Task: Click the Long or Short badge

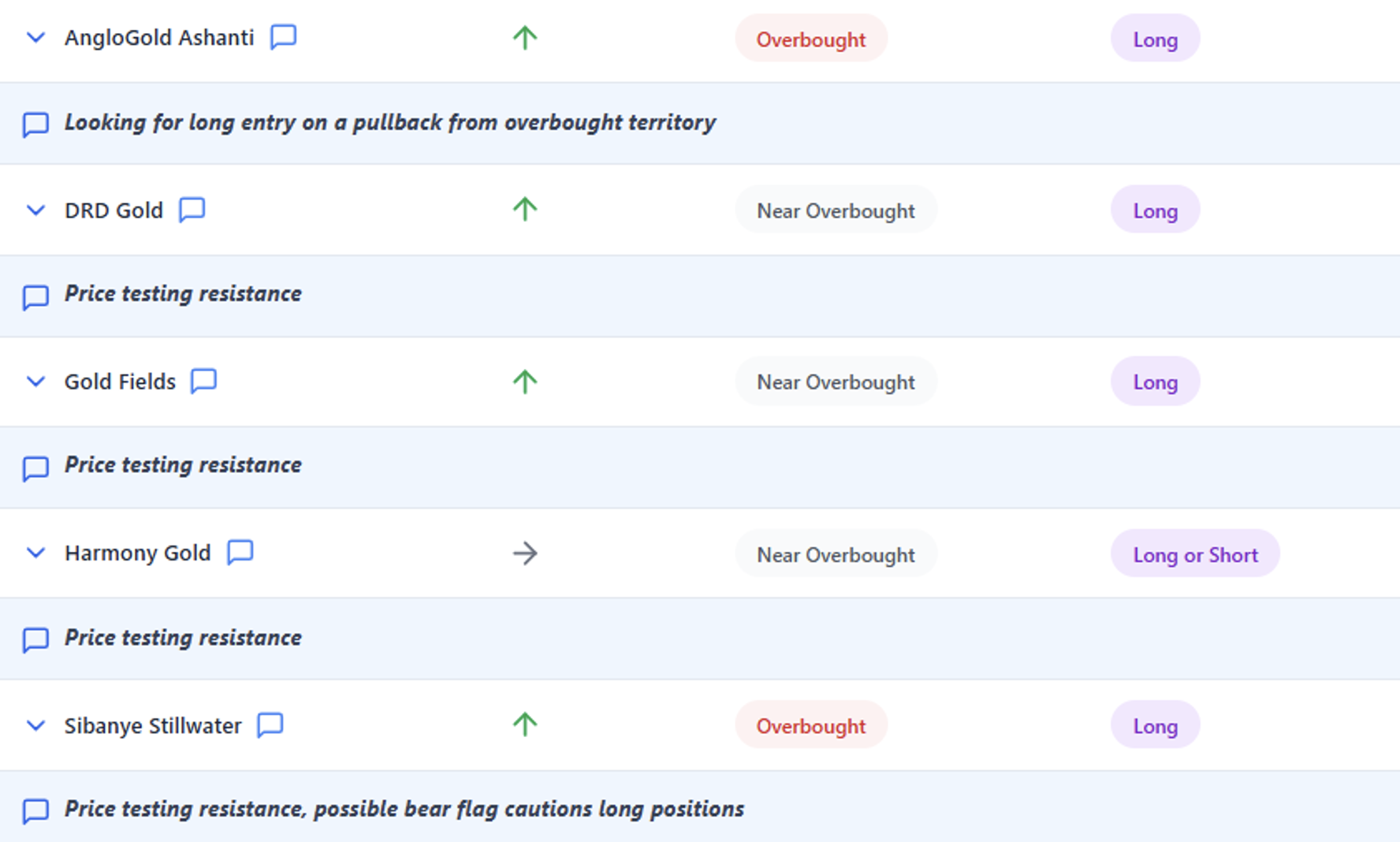Action: point(1194,554)
